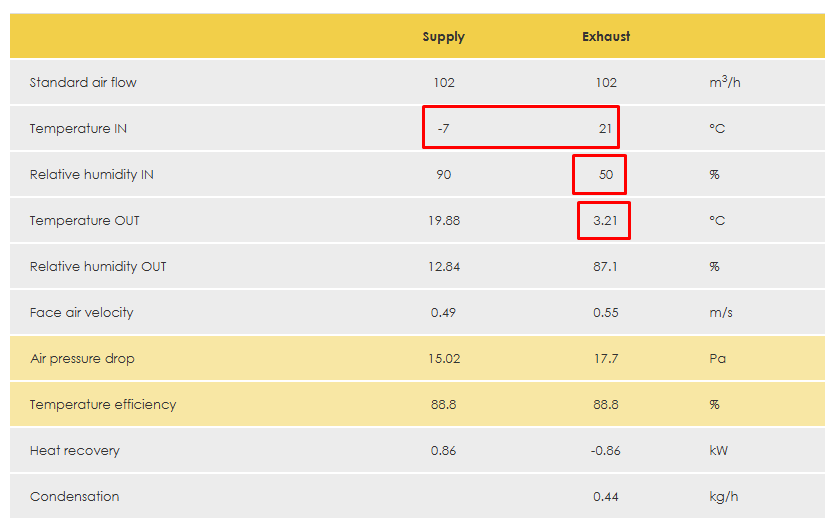This screenshot has width=831, height=526.
Task: Click Exhaust Temperature OUT value 3.21
Action: (605, 221)
